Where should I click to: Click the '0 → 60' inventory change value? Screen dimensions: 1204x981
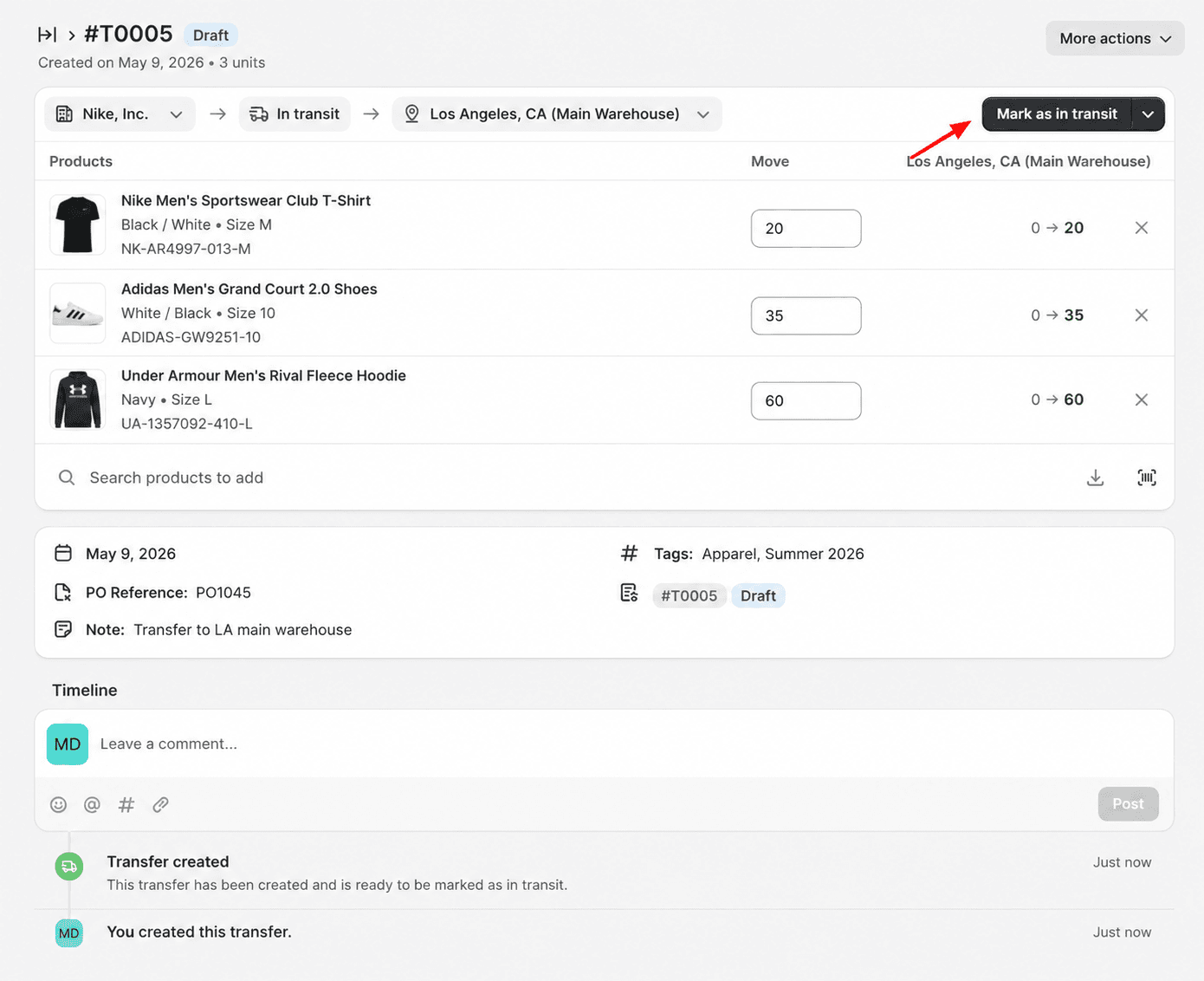tap(1058, 400)
